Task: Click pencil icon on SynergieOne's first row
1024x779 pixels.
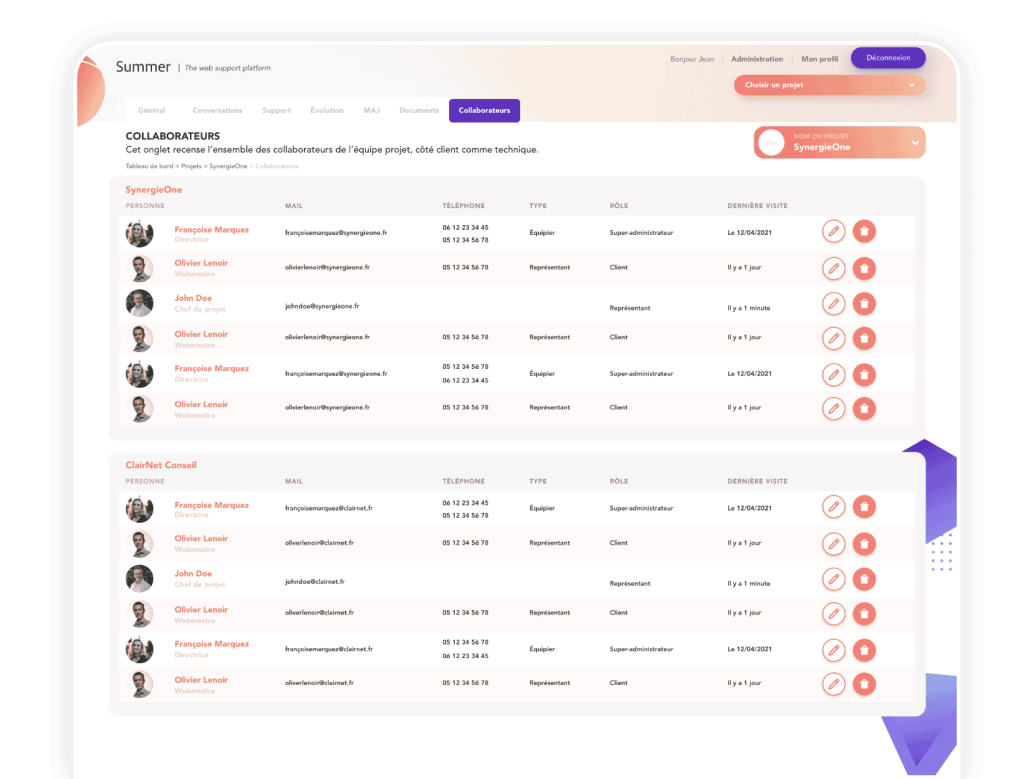Action: coord(833,232)
